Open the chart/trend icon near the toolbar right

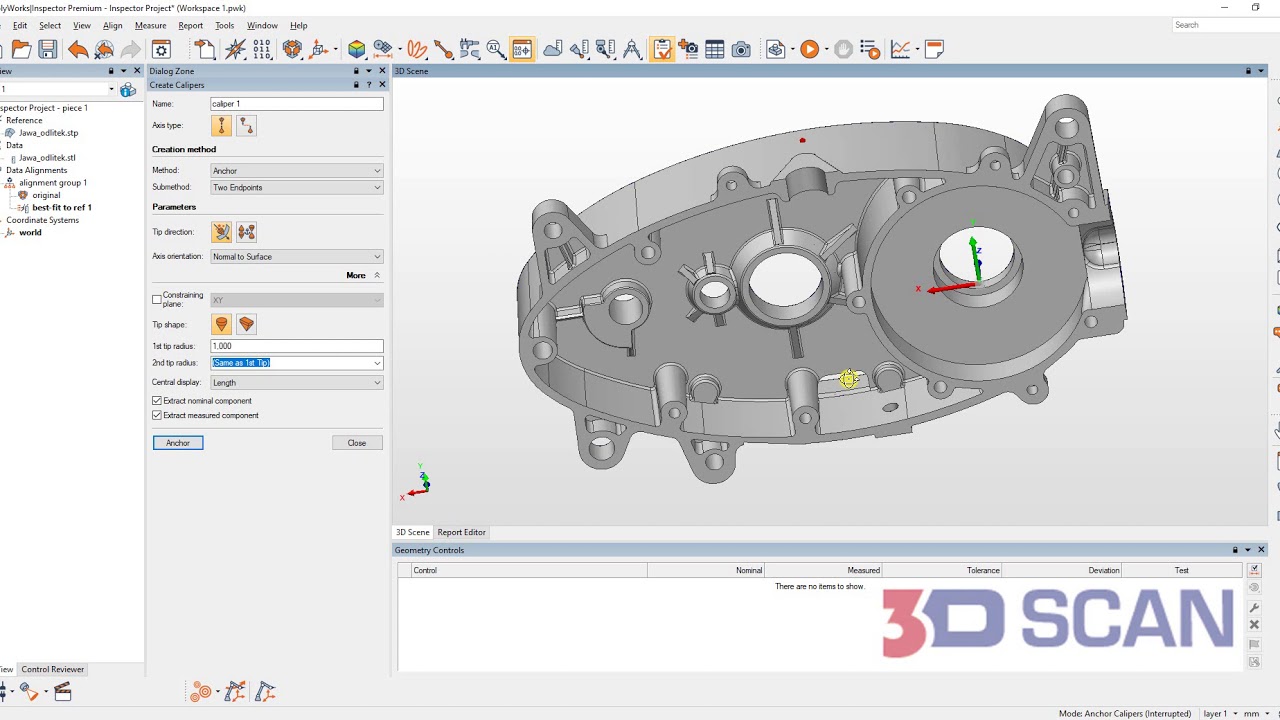[899, 48]
